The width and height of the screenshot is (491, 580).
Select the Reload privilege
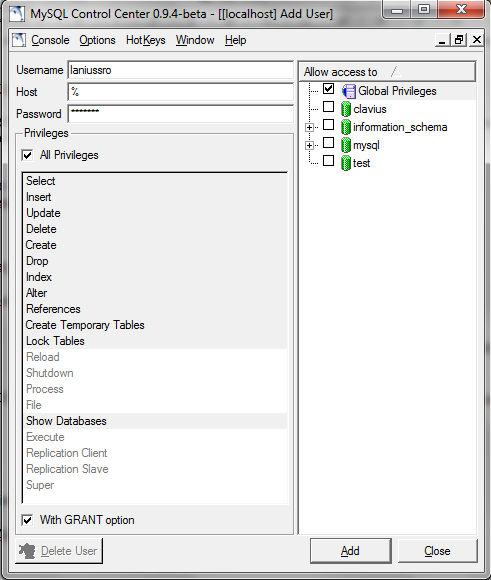[x=155, y=357]
